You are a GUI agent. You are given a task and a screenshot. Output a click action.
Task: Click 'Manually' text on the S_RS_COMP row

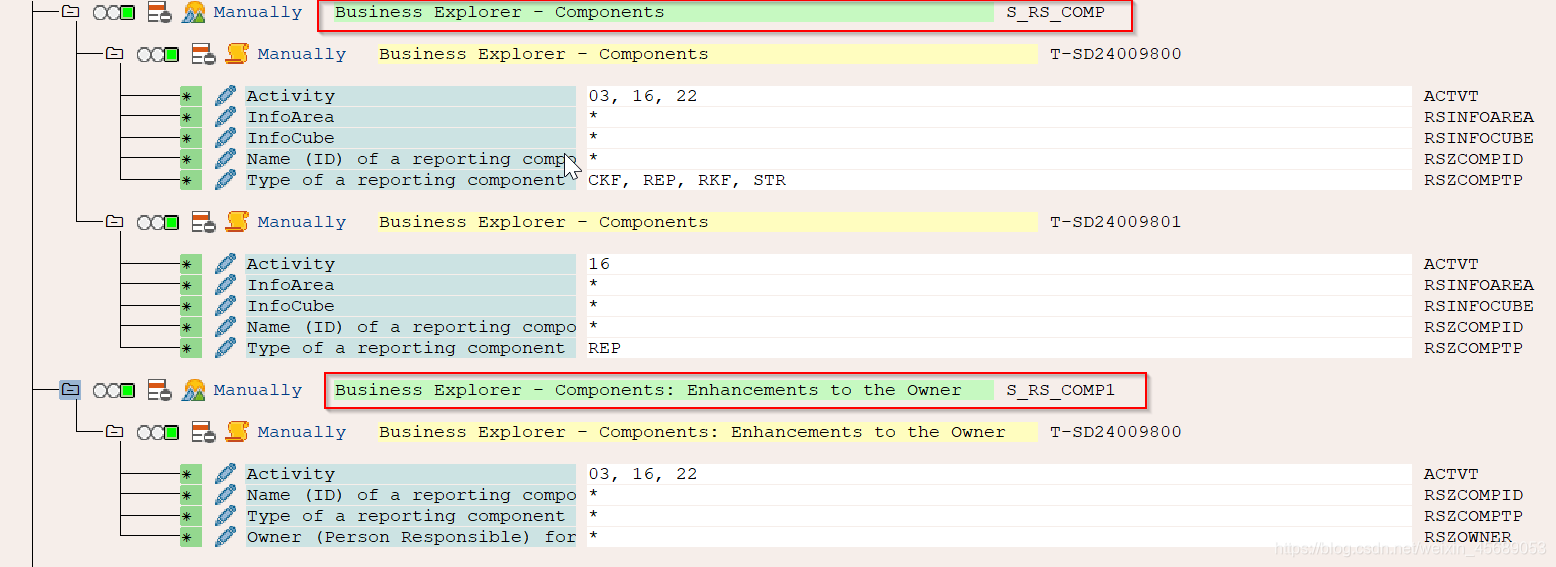[258, 12]
